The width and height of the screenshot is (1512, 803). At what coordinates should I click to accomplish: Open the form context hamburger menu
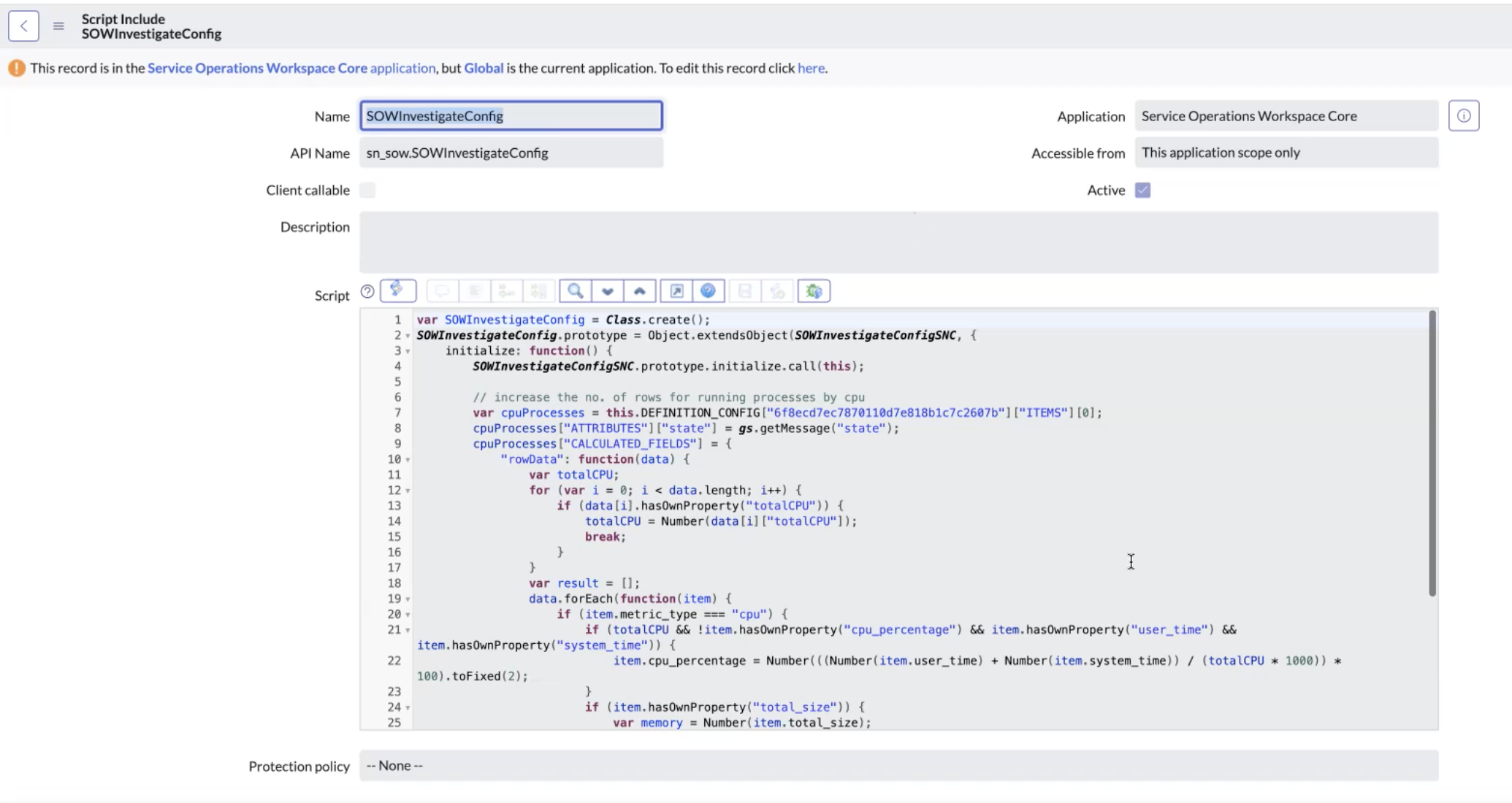(58, 26)
